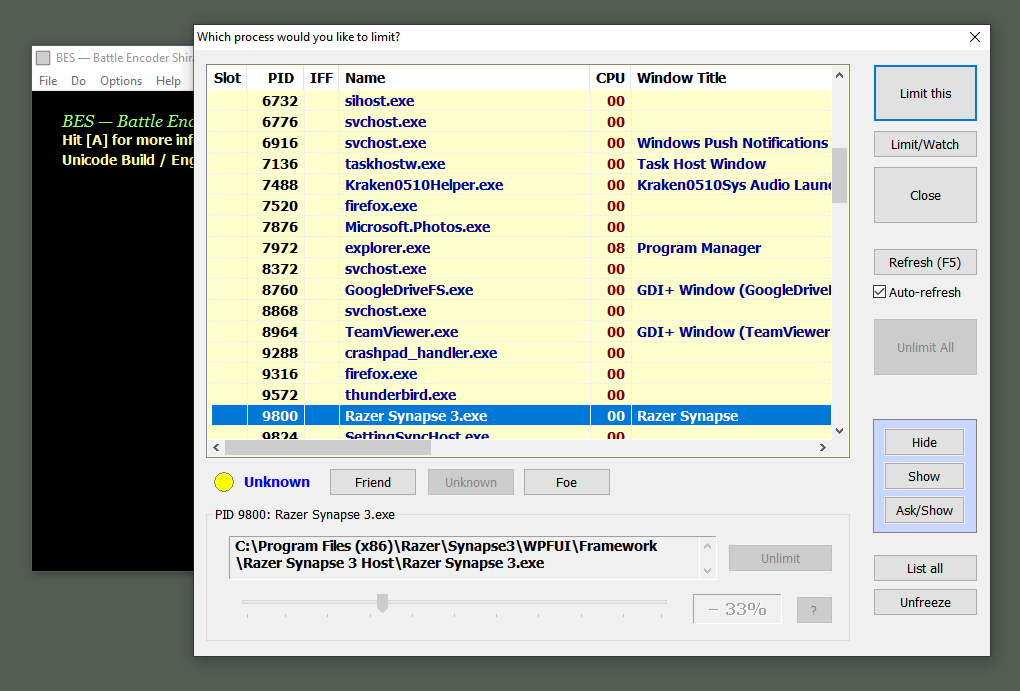Select GoogleDriveFS.exe process
Viewport: 1020px width, 691px height.
521,290
